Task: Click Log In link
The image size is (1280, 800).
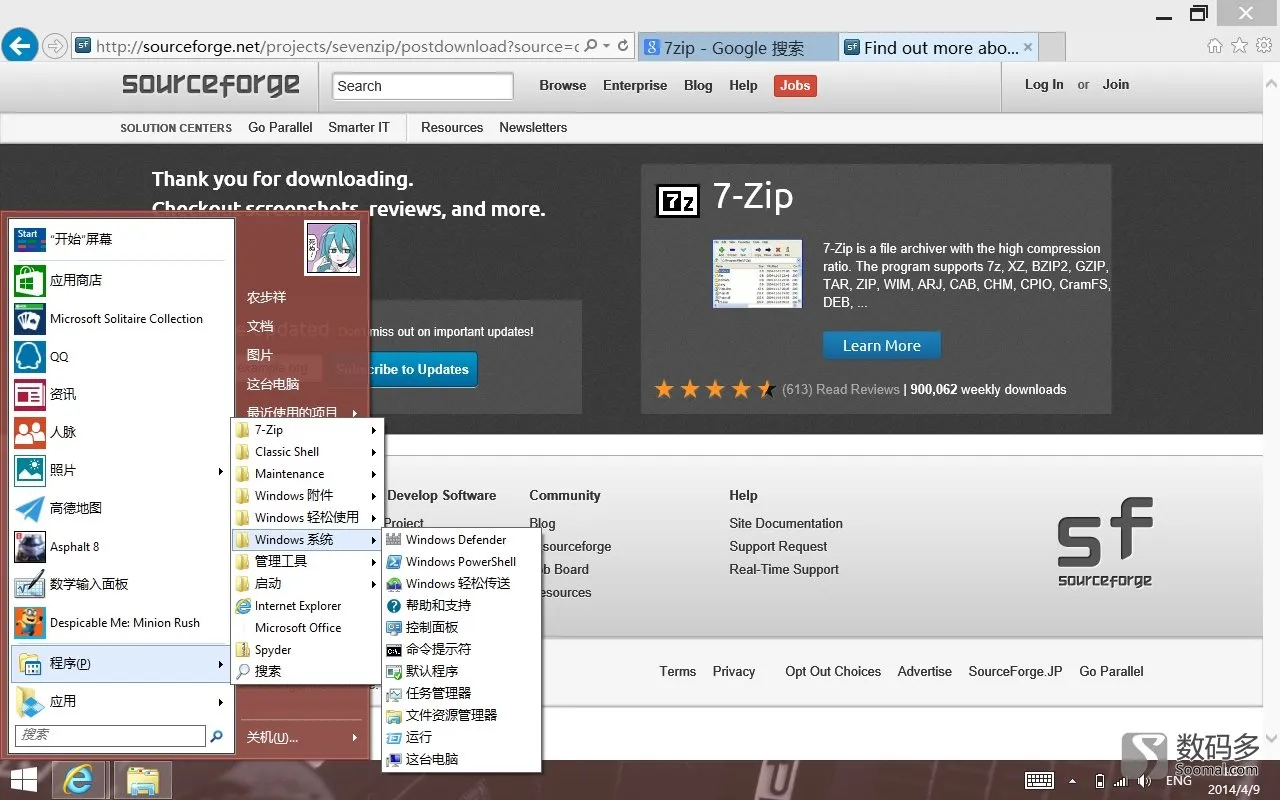Action: [x=1044, y=85]
